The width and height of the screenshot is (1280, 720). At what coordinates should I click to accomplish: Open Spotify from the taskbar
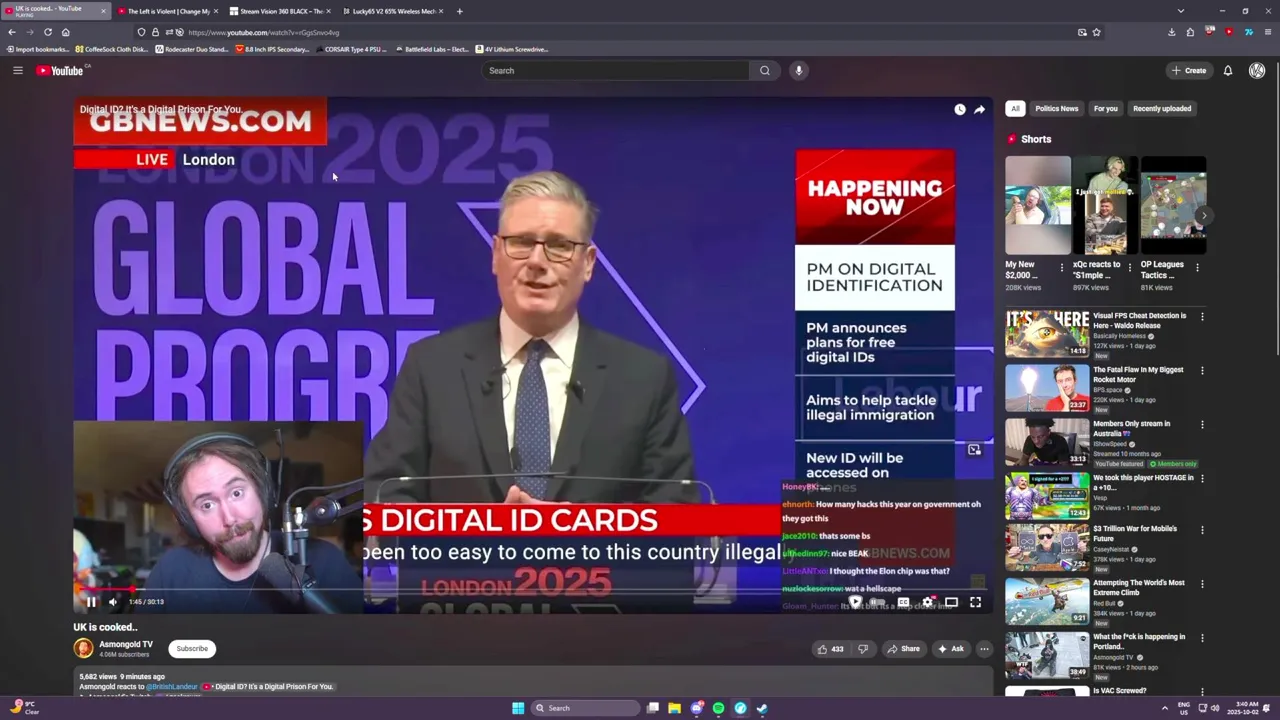(718, 708)
